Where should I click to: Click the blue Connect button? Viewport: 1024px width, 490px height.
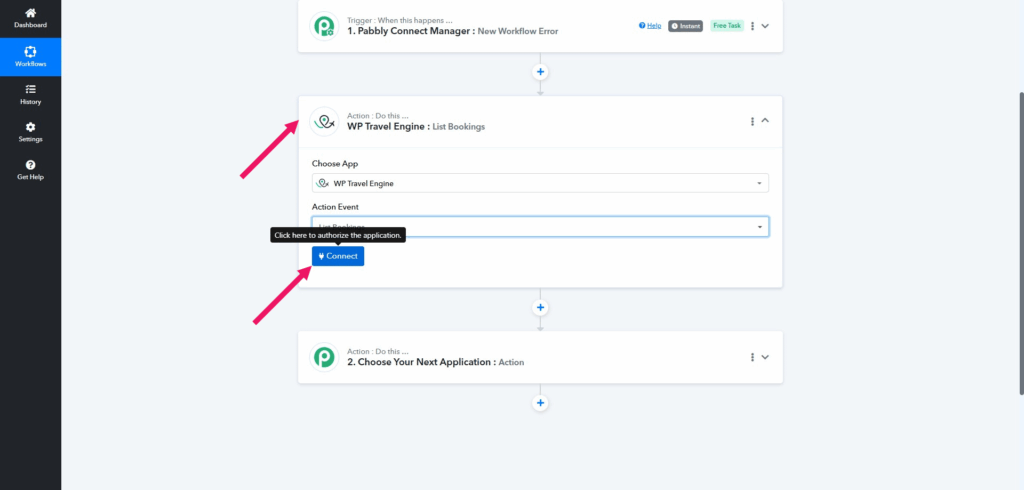click(x=338, y=256)
